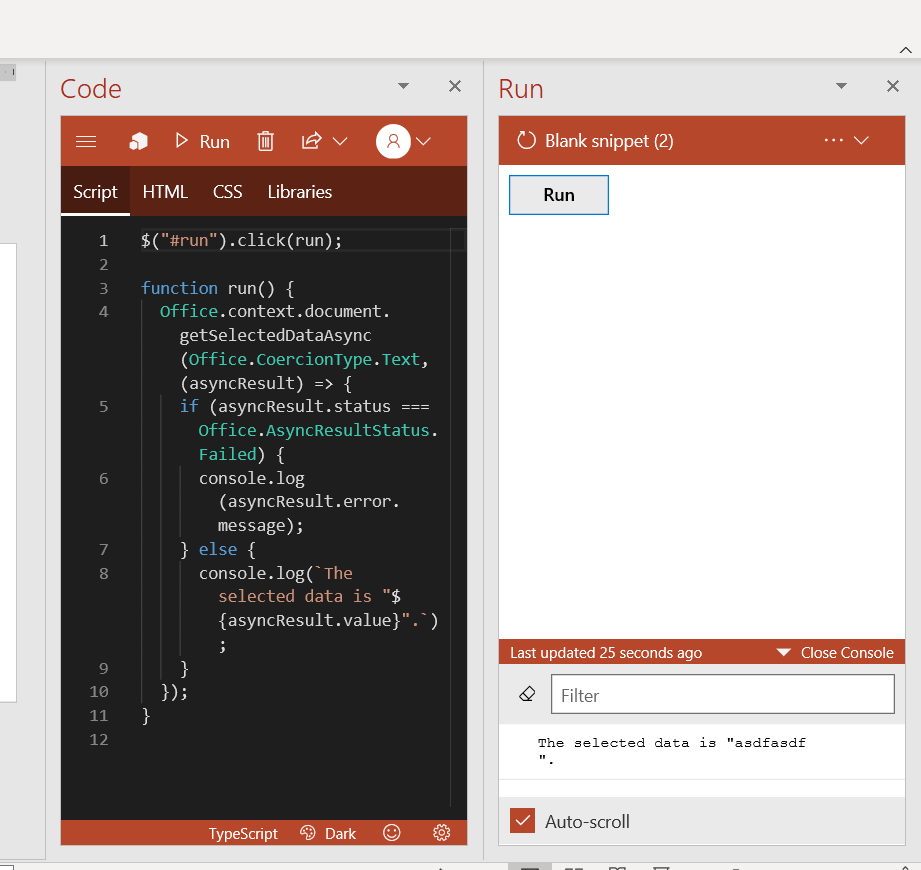The width and height of the screenshot is (921, 870).
Task: Send feedback using the smiley icon
Action: point(391,832)
